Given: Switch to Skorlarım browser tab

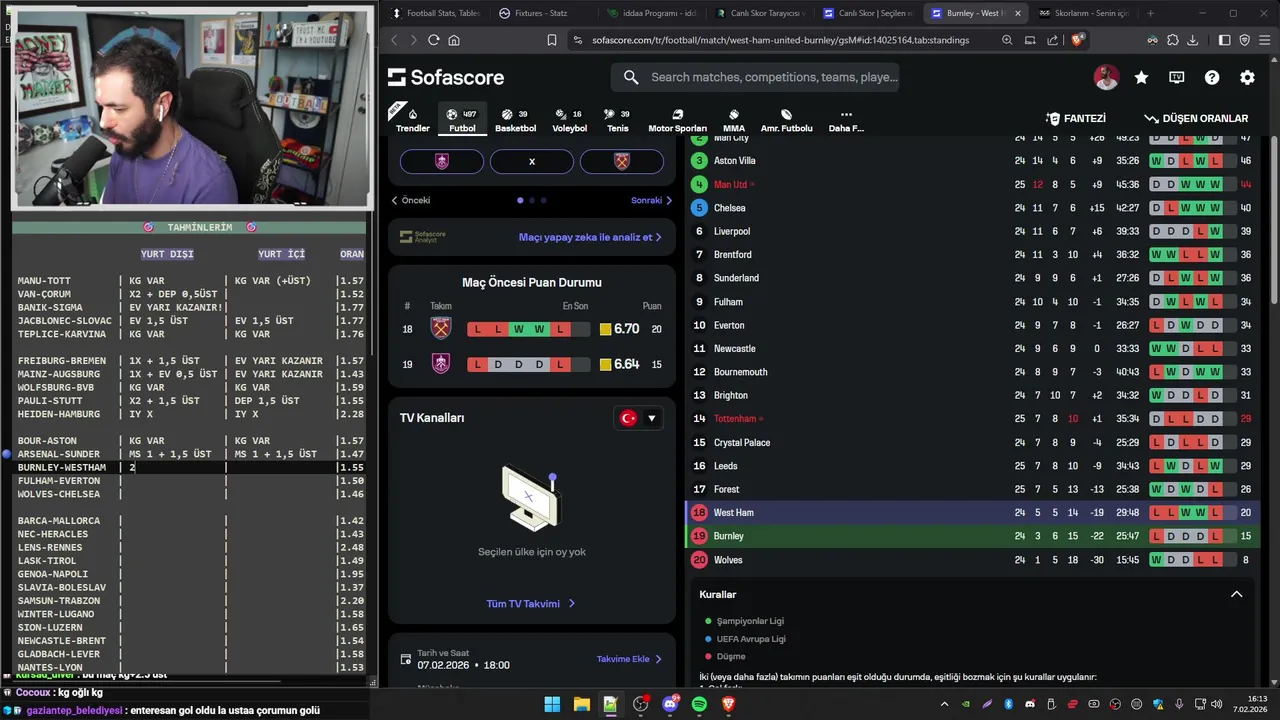Looking at the screenshot, I should coord(1083,13).
